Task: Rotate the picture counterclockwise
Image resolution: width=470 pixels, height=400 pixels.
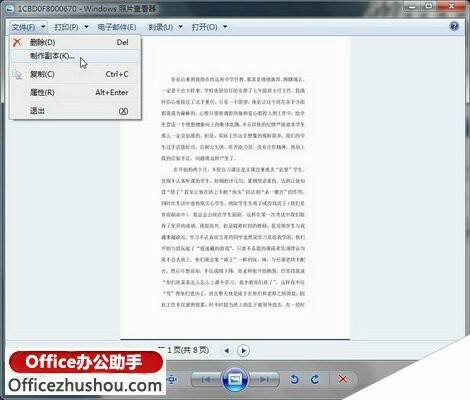Action: point(294,379)
